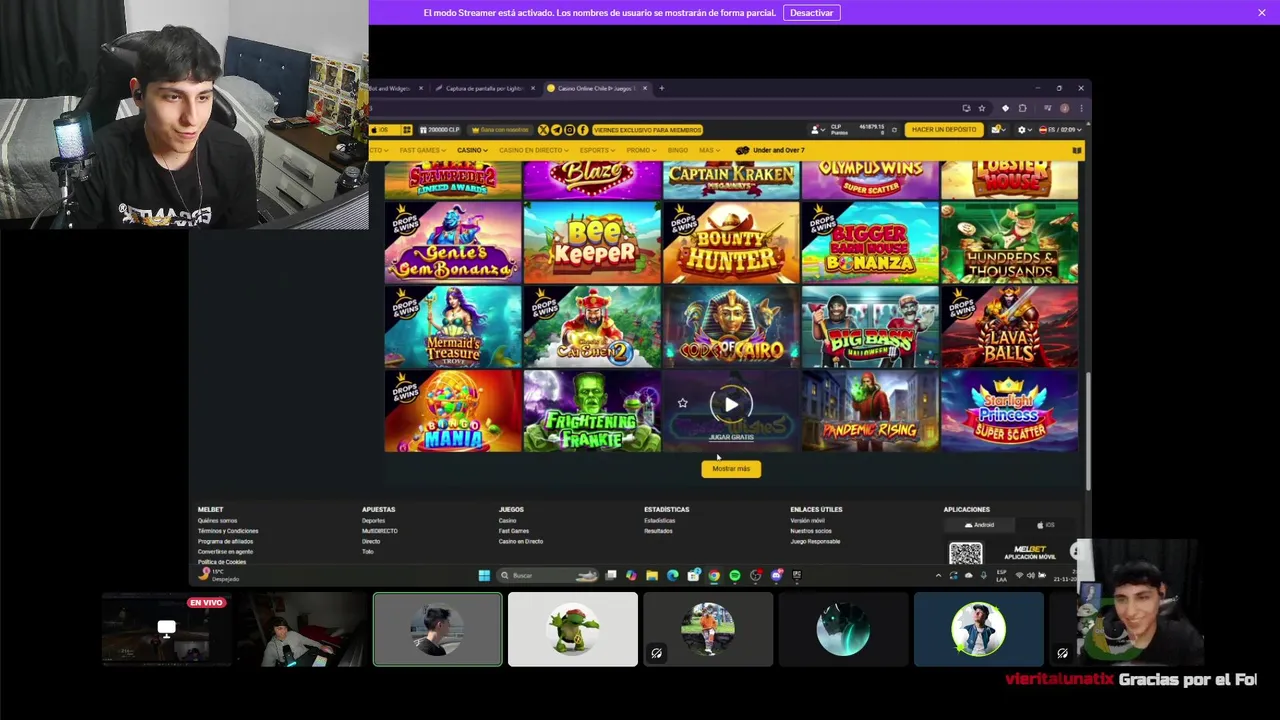
Task: Click the casino page vertical scrollbar
Action: [1087, 430]
